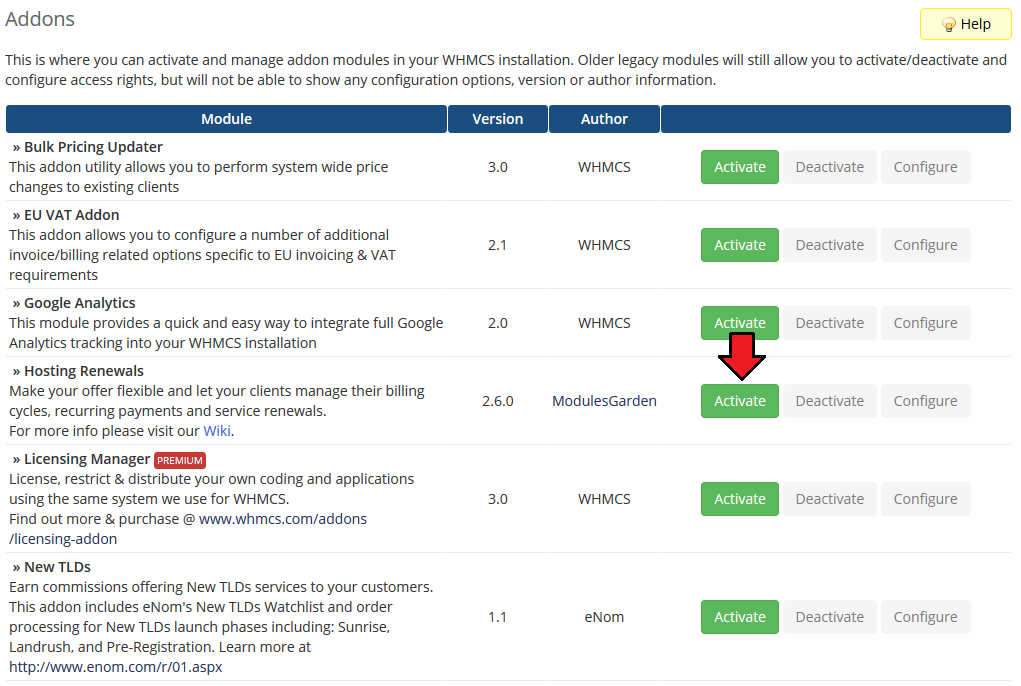Click the eNom author cell

604,617
